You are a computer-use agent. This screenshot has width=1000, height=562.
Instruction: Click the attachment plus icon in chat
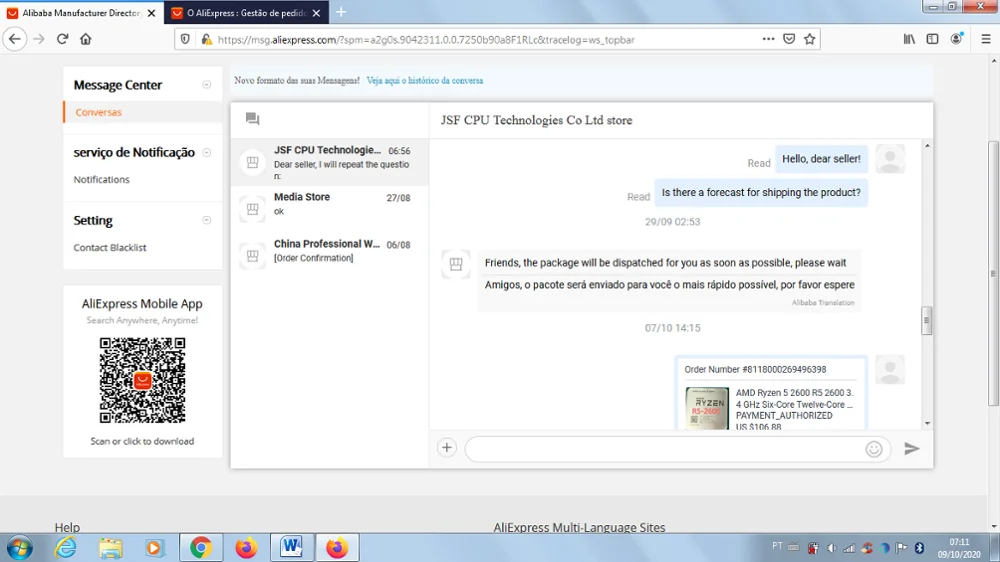click(x=446, y=448)
